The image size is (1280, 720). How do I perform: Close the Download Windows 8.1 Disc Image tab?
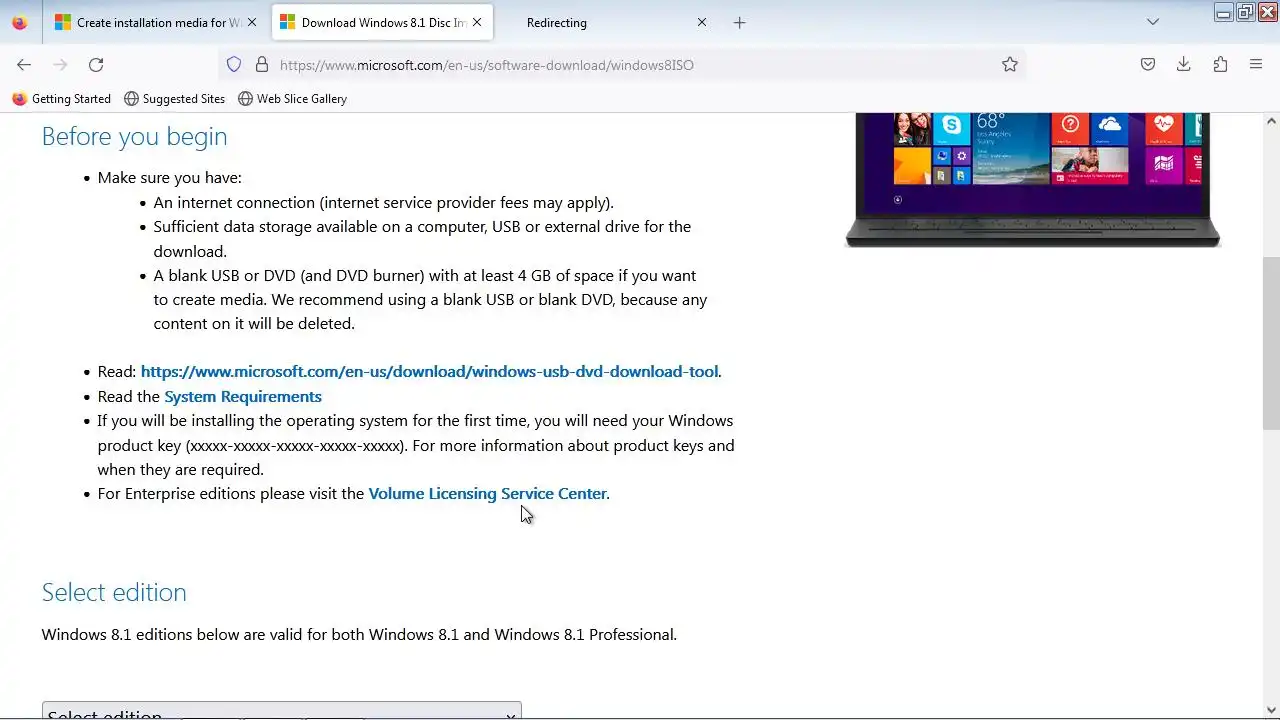pos(477,22)
